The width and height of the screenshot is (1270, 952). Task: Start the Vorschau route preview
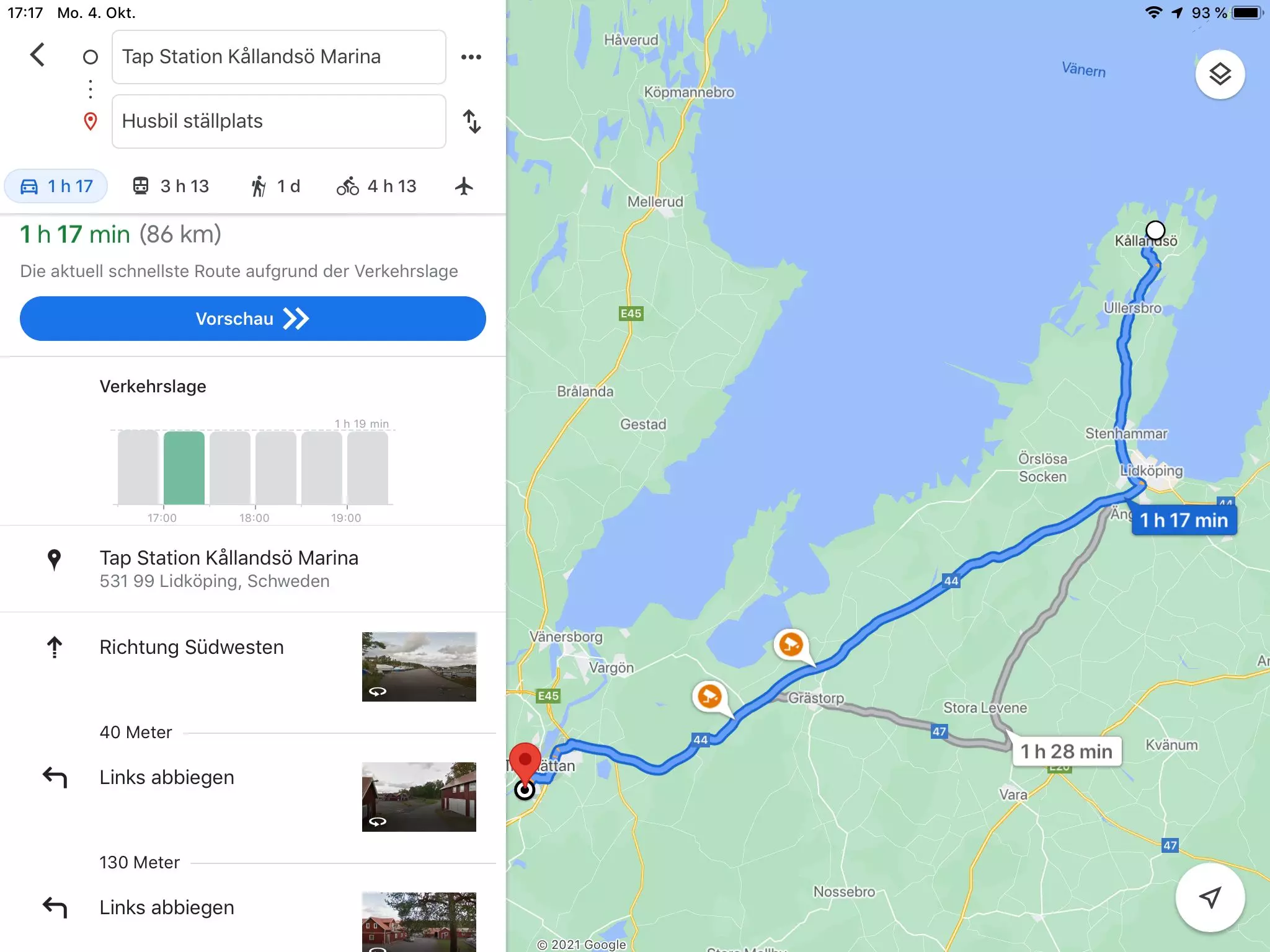coord(253,319)
